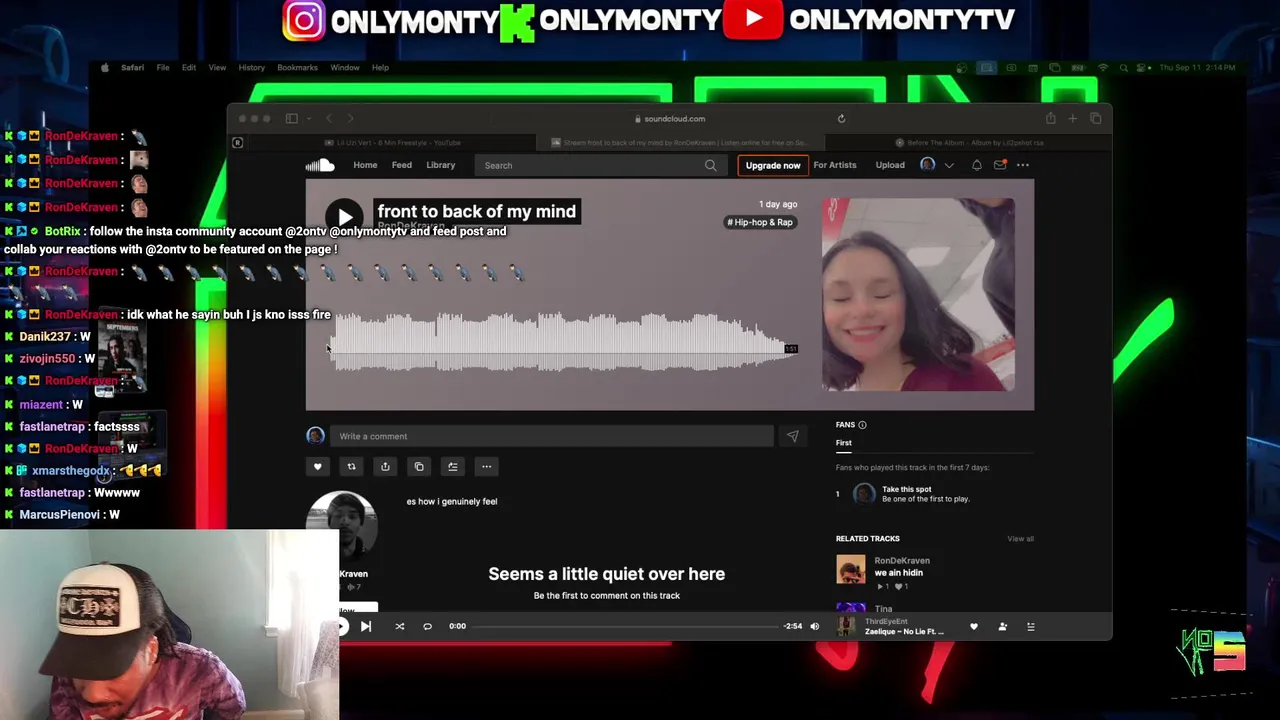Open the user profile avatar in header
Viewport: 1280px width, 720px height.
(928, 164)
